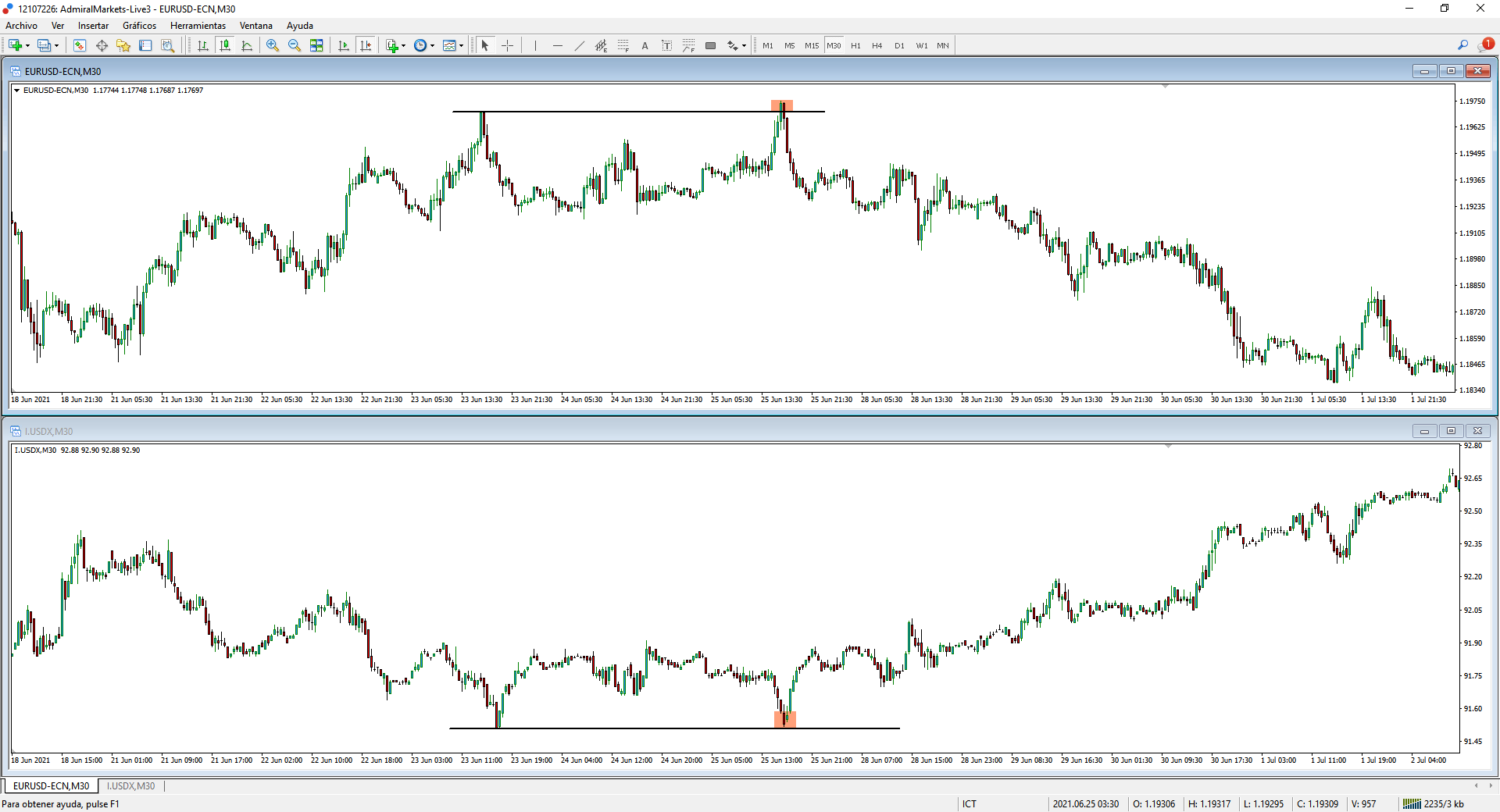Switch chart to line chart mode
The width and height of the screenshot is (1500, 812).
(x=247, y=45)
